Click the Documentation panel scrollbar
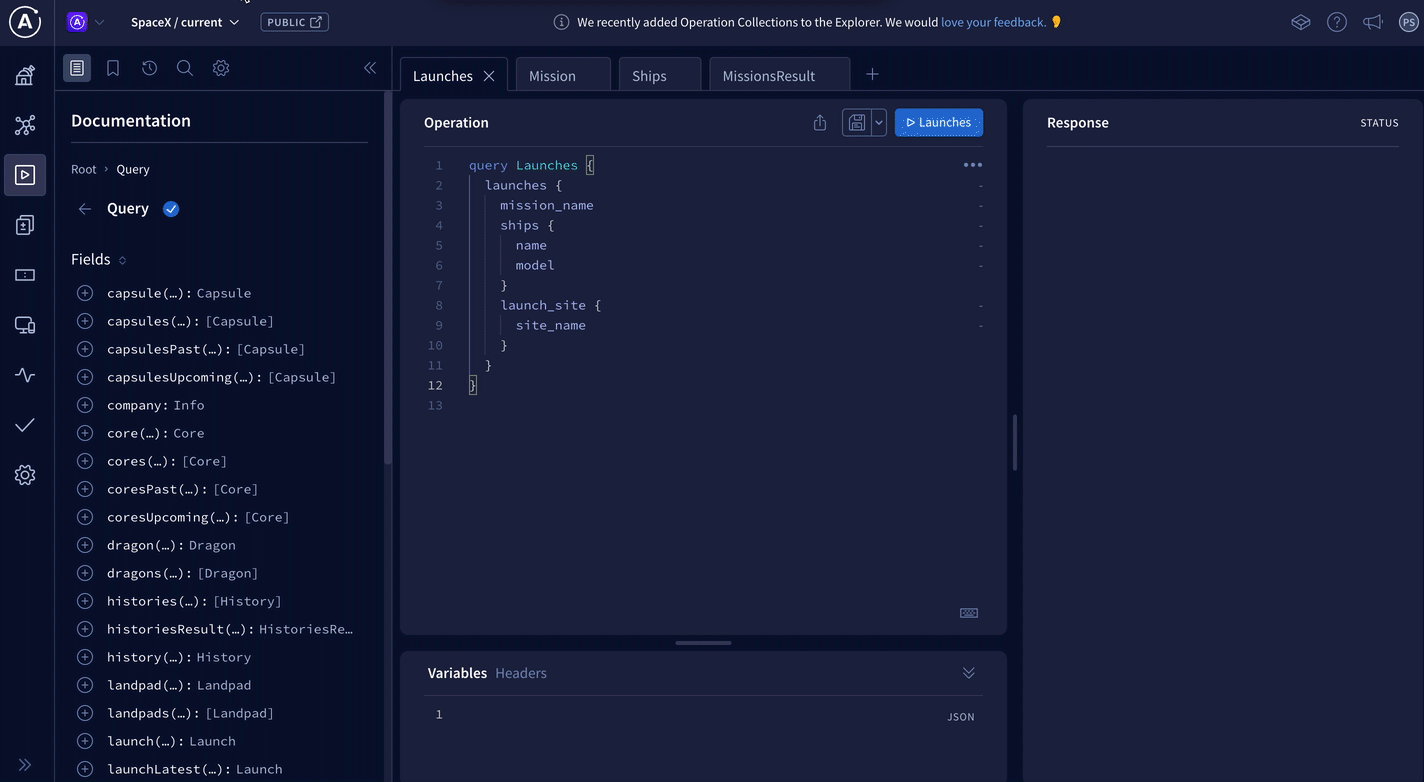This screenshot has width=1424, height=782. tap(387, 278)
